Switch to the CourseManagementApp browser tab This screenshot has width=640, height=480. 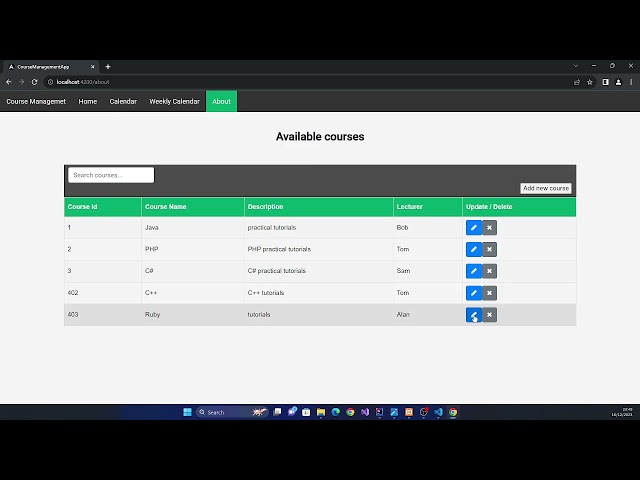pyautogui.click(x=51, y=67)
